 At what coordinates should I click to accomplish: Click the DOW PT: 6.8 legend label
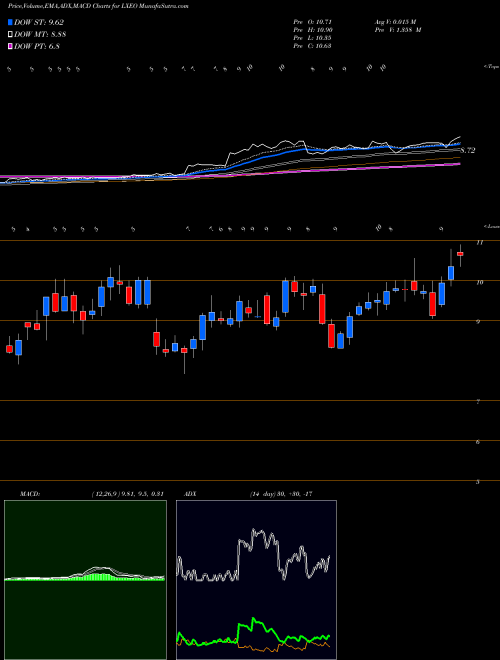(x=37, y=46)
